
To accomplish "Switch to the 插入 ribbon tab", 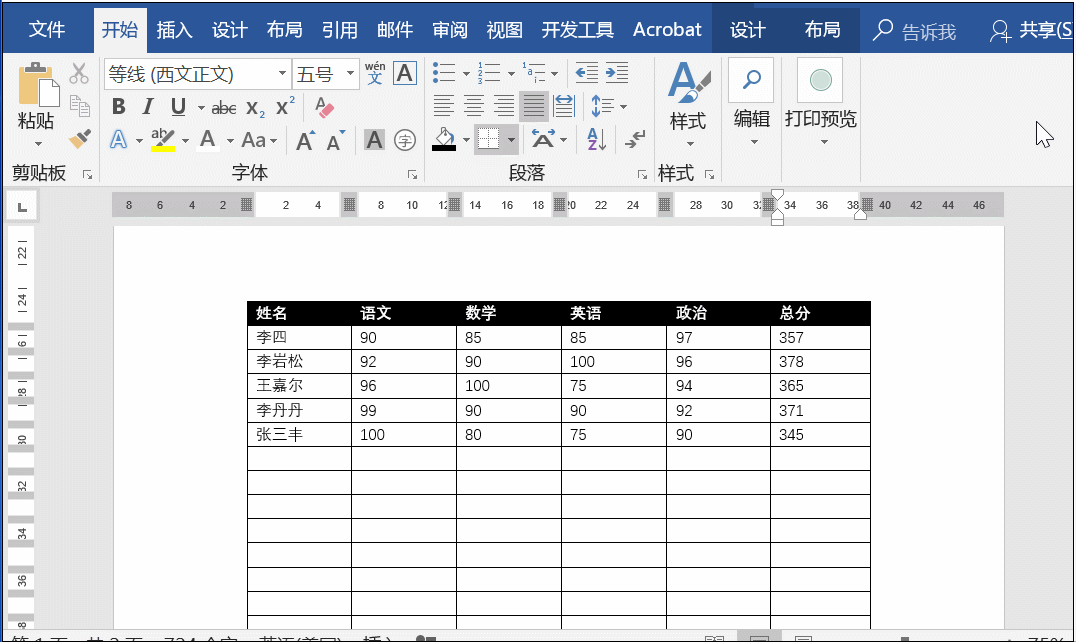I will tap(174, 29).
